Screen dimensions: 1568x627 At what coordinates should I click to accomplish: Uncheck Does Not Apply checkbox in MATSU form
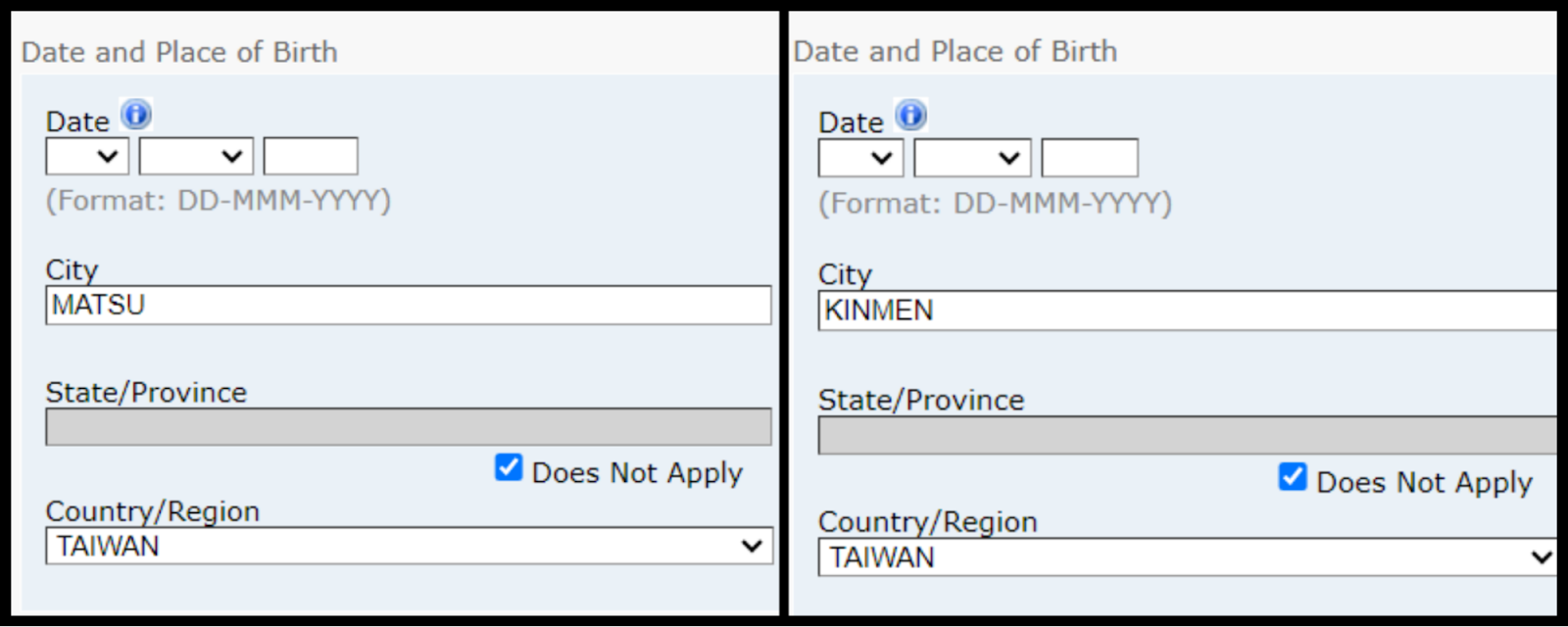(509, 467)
